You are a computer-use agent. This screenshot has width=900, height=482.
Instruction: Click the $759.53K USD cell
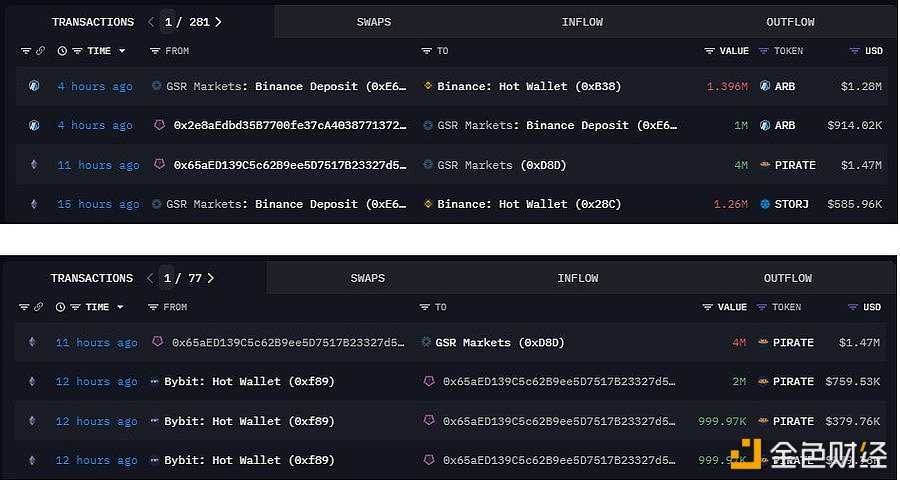coord(852,382)
